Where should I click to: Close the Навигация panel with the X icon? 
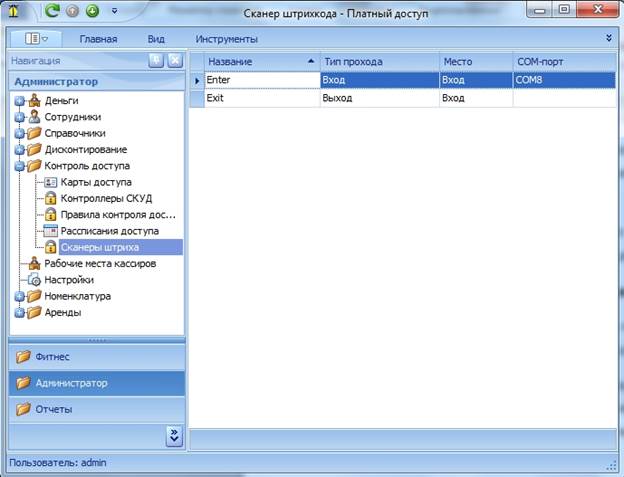(x=174, y=61)
